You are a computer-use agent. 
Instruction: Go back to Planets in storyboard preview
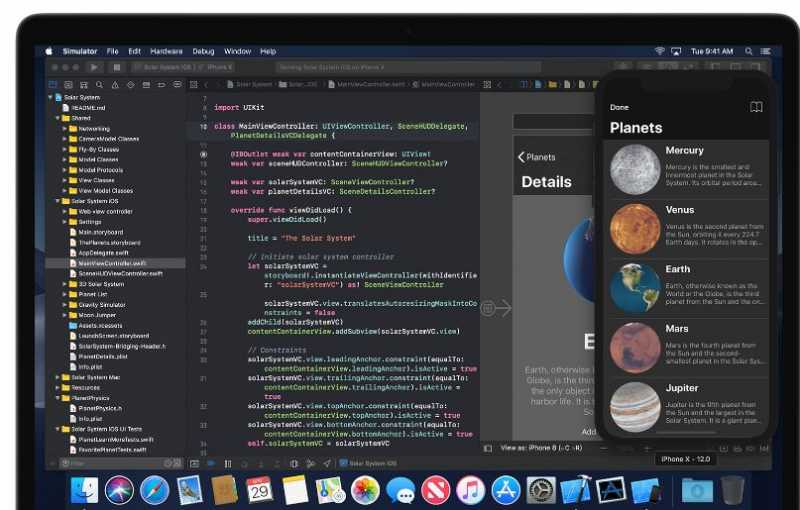(x=536, y=157)
